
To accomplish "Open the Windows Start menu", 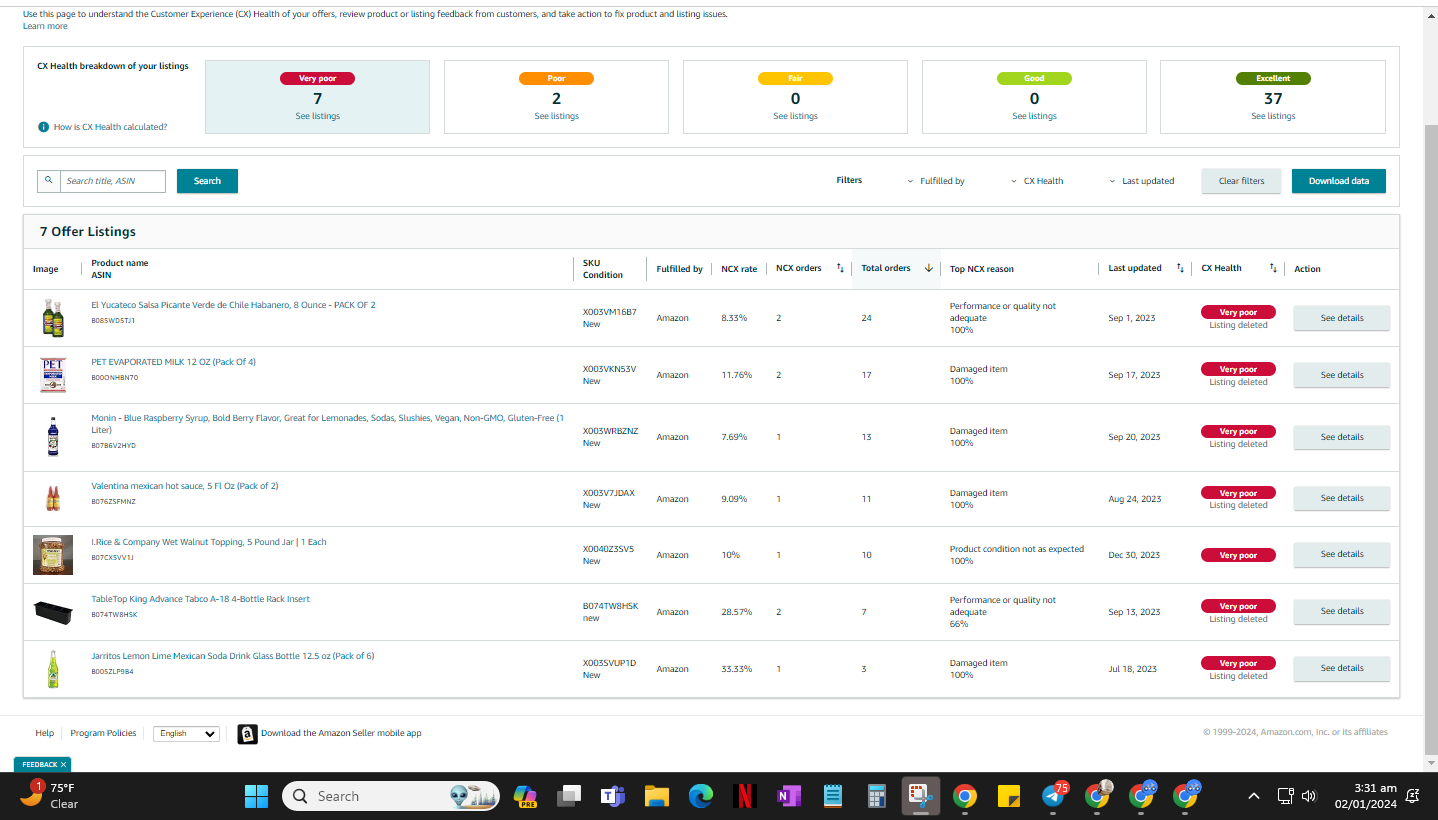I will [256, 796].
